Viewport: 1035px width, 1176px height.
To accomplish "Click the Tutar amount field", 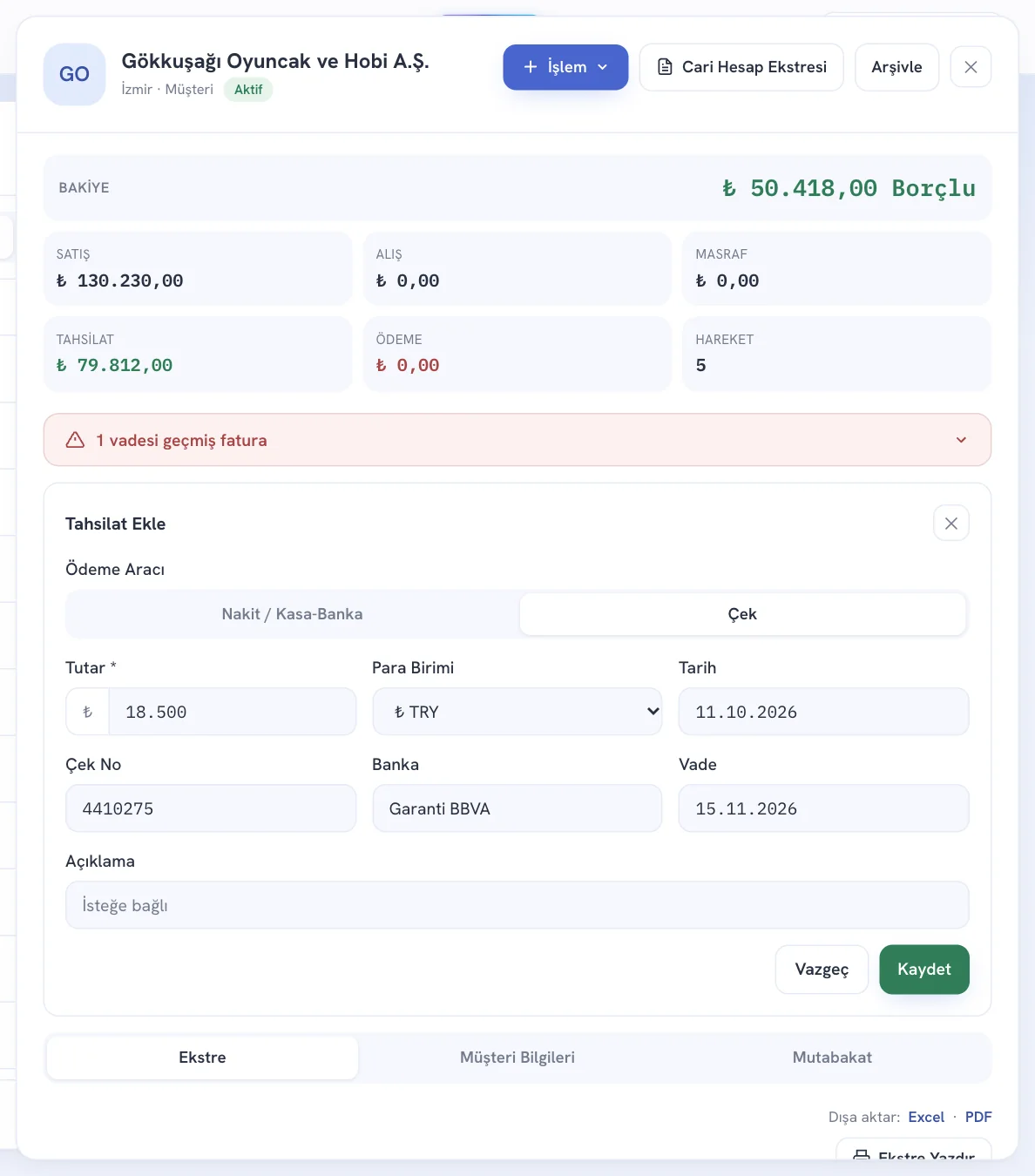I will coord(232,712).
